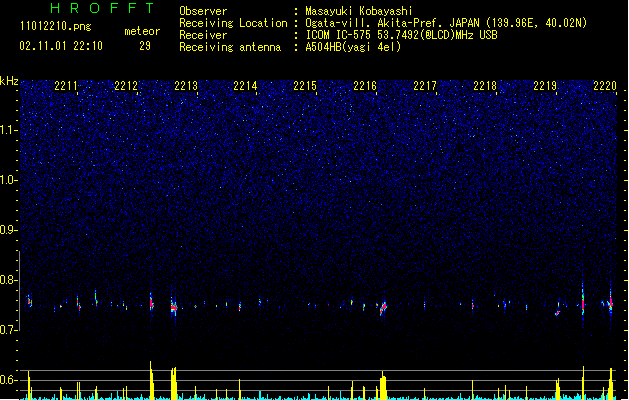
Task: Click the 1.0 frequency axis label
Action: (x=8, y=180)
